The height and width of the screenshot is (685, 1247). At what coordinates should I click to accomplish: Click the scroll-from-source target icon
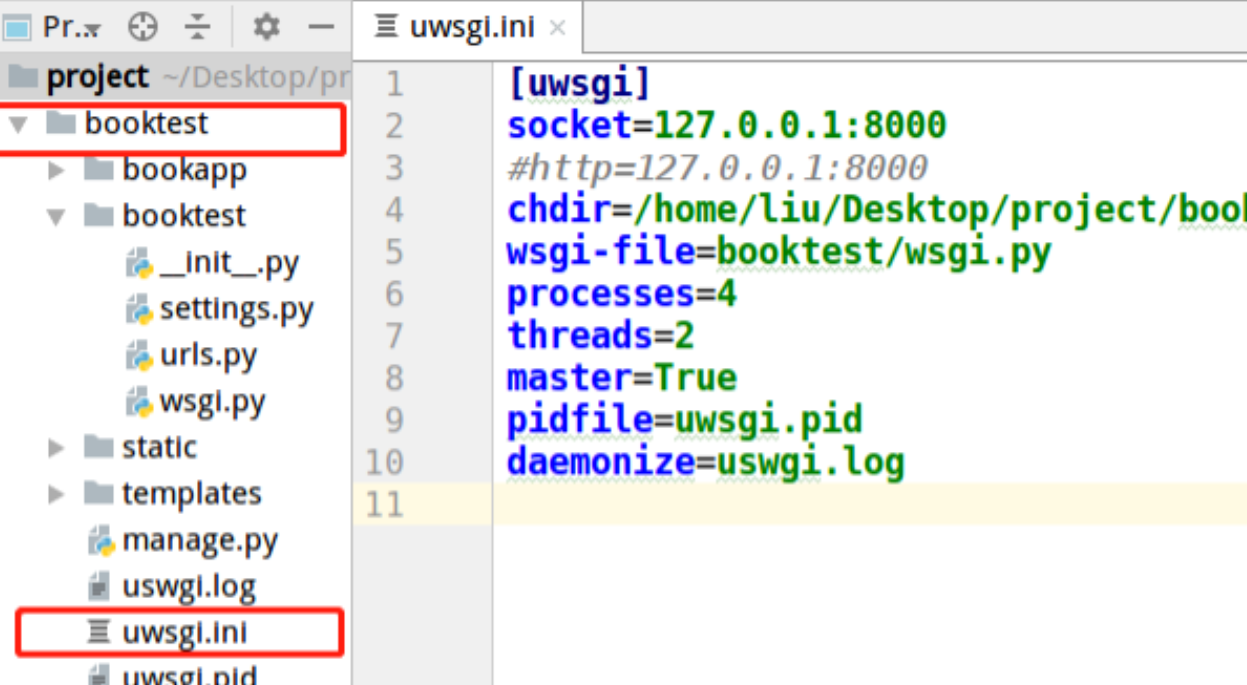tap(143, 27)
